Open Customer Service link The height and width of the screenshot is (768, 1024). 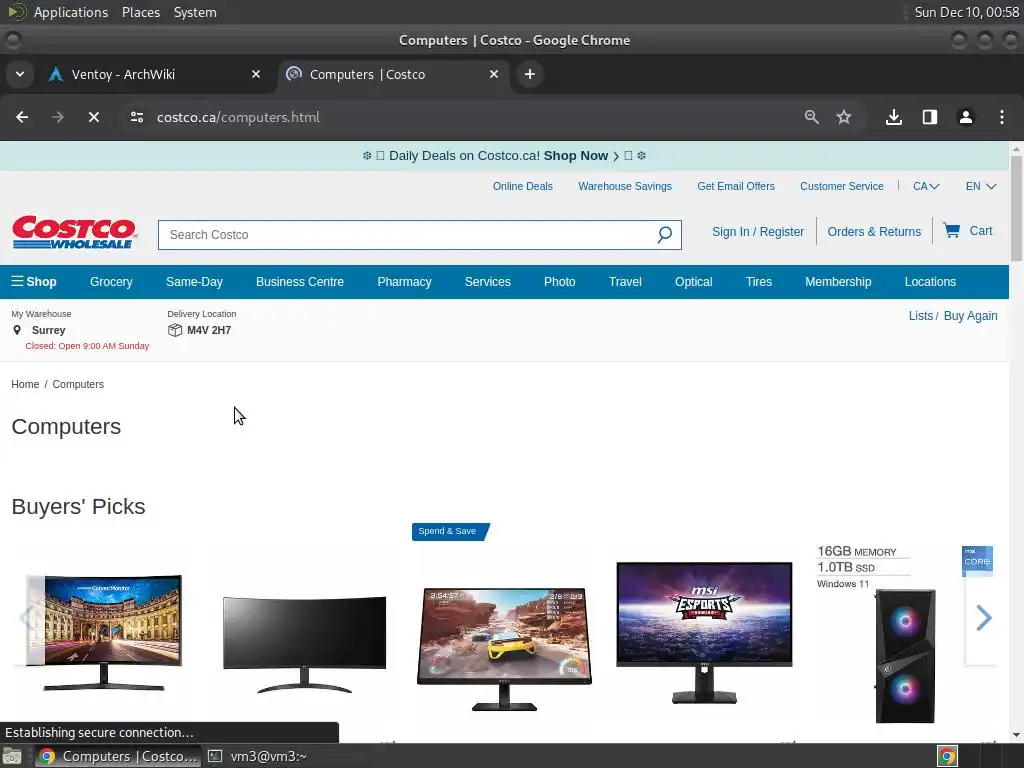[x=842, y=186]
